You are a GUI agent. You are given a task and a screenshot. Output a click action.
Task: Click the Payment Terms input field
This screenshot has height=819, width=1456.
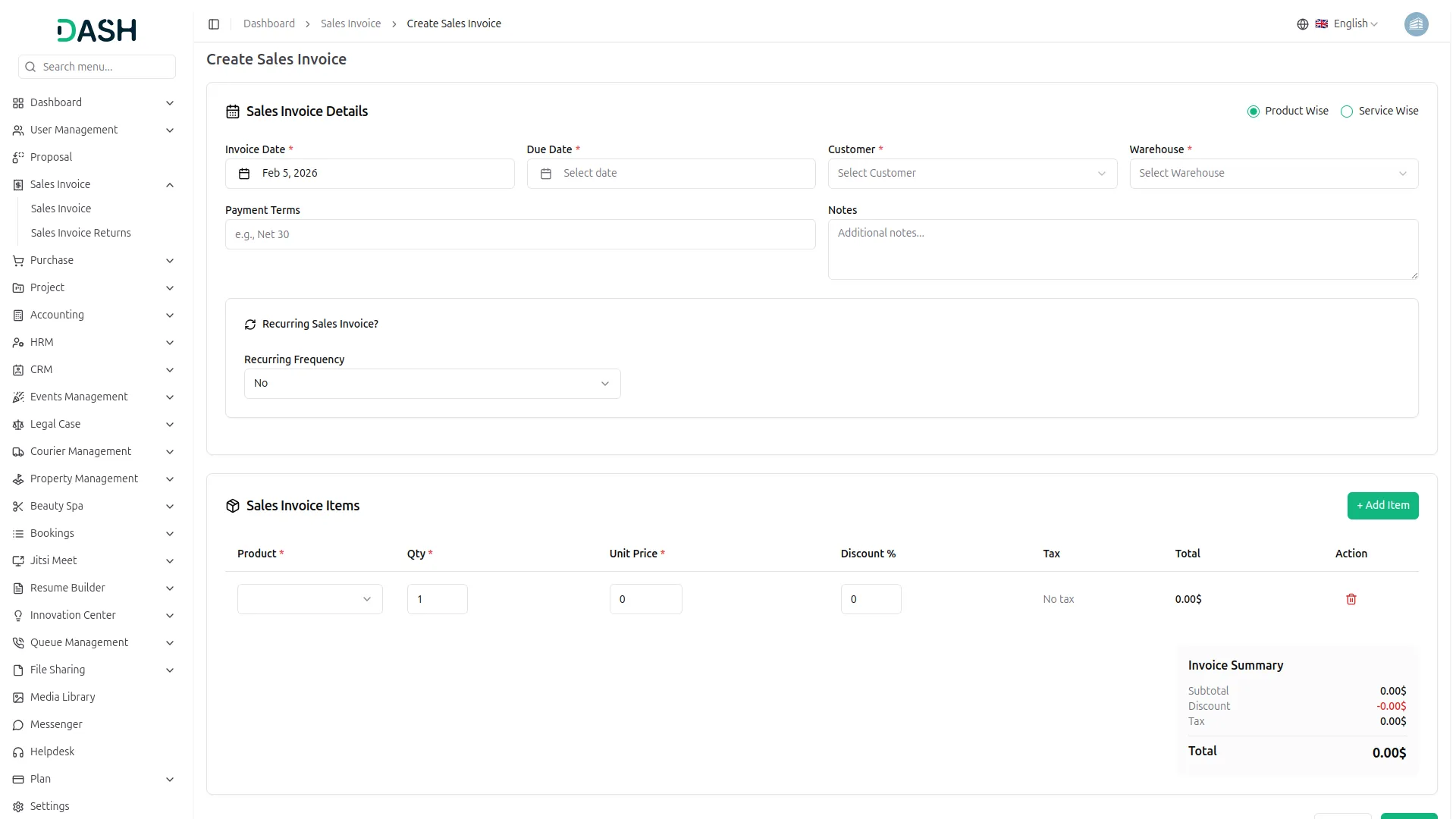click(520, 234)
